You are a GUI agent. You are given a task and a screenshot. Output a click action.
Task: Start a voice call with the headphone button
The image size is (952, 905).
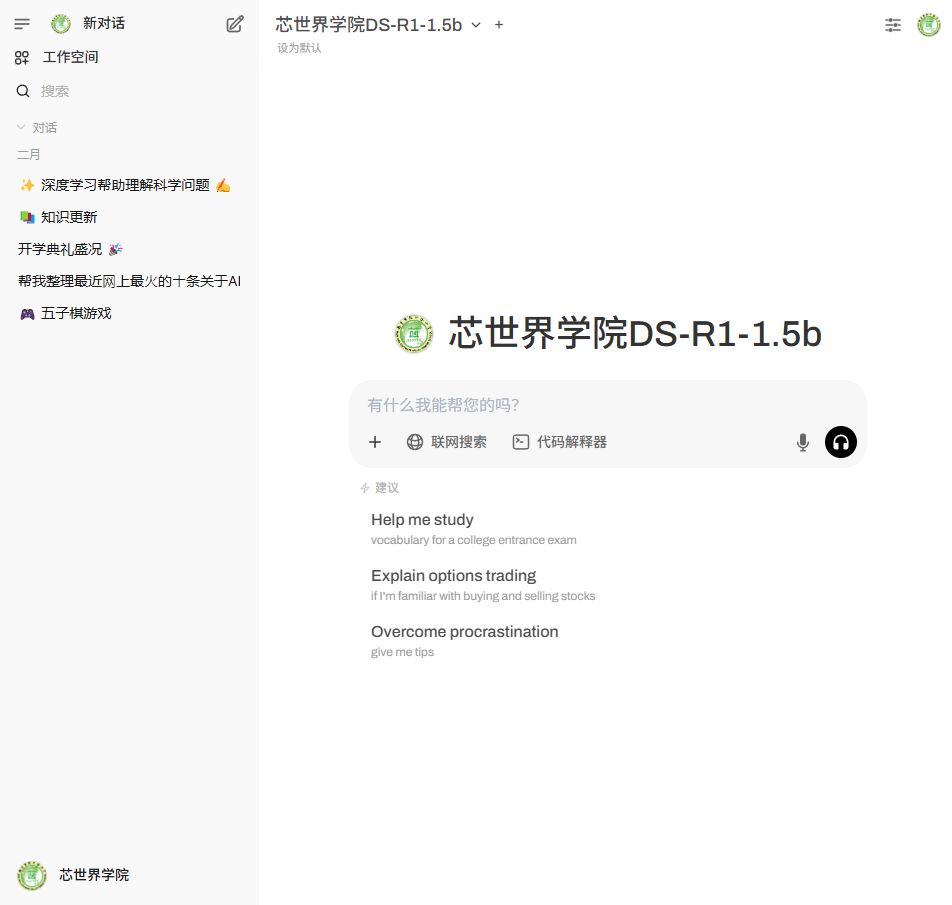tap(841, 442)
